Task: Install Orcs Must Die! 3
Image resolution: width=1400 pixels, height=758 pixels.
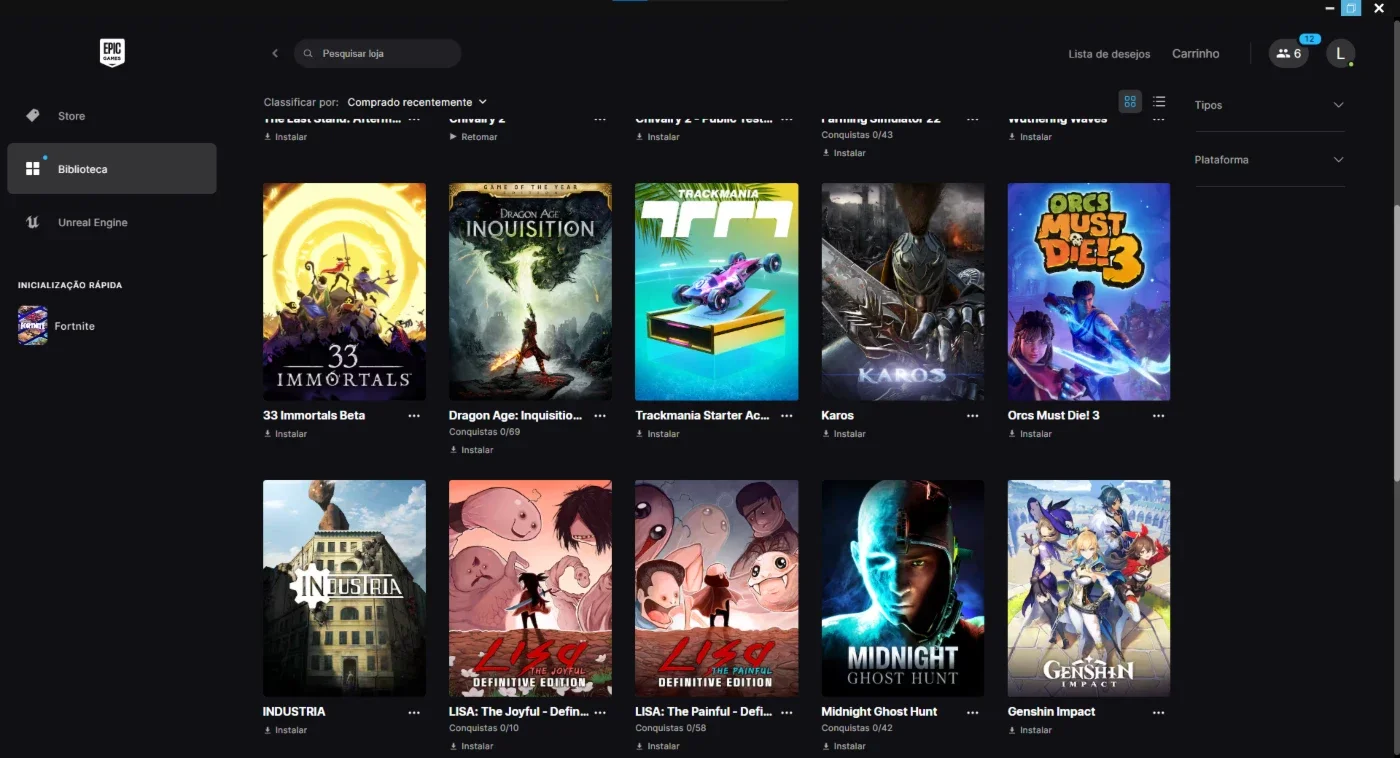Action: [x=1030, y=434]
